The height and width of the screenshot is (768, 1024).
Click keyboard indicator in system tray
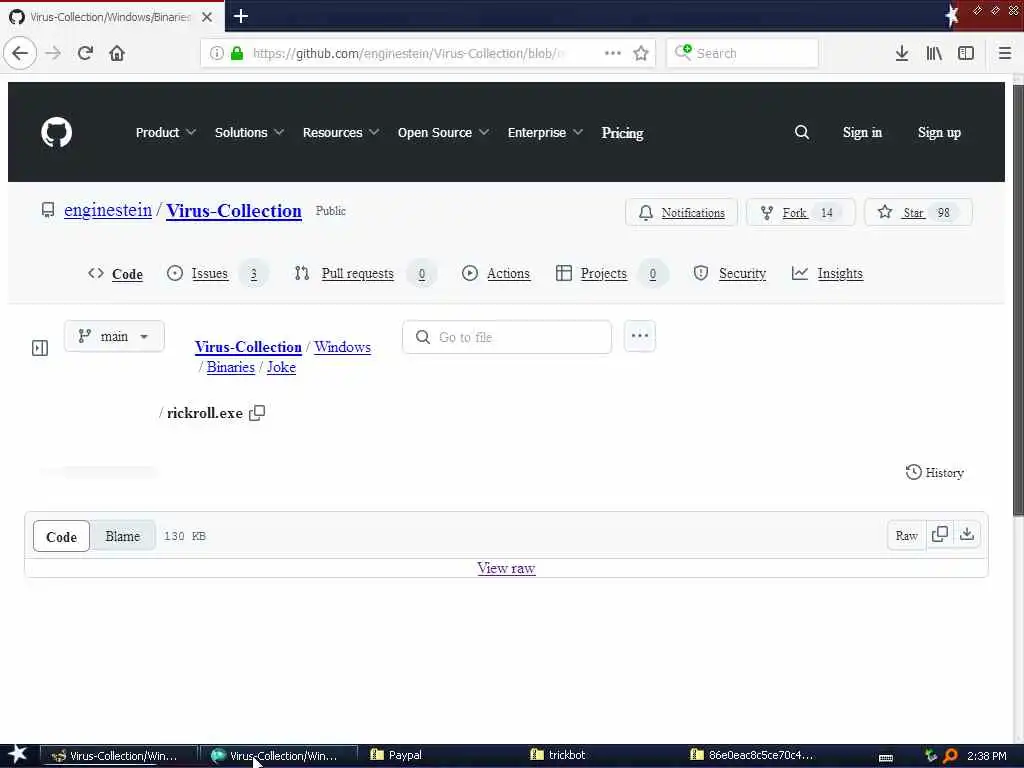coord(886,757)
